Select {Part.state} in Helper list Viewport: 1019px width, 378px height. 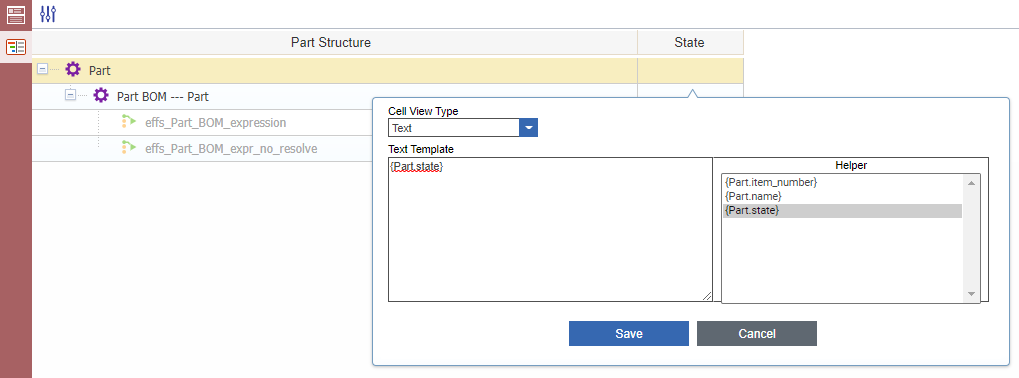[842, 210]
